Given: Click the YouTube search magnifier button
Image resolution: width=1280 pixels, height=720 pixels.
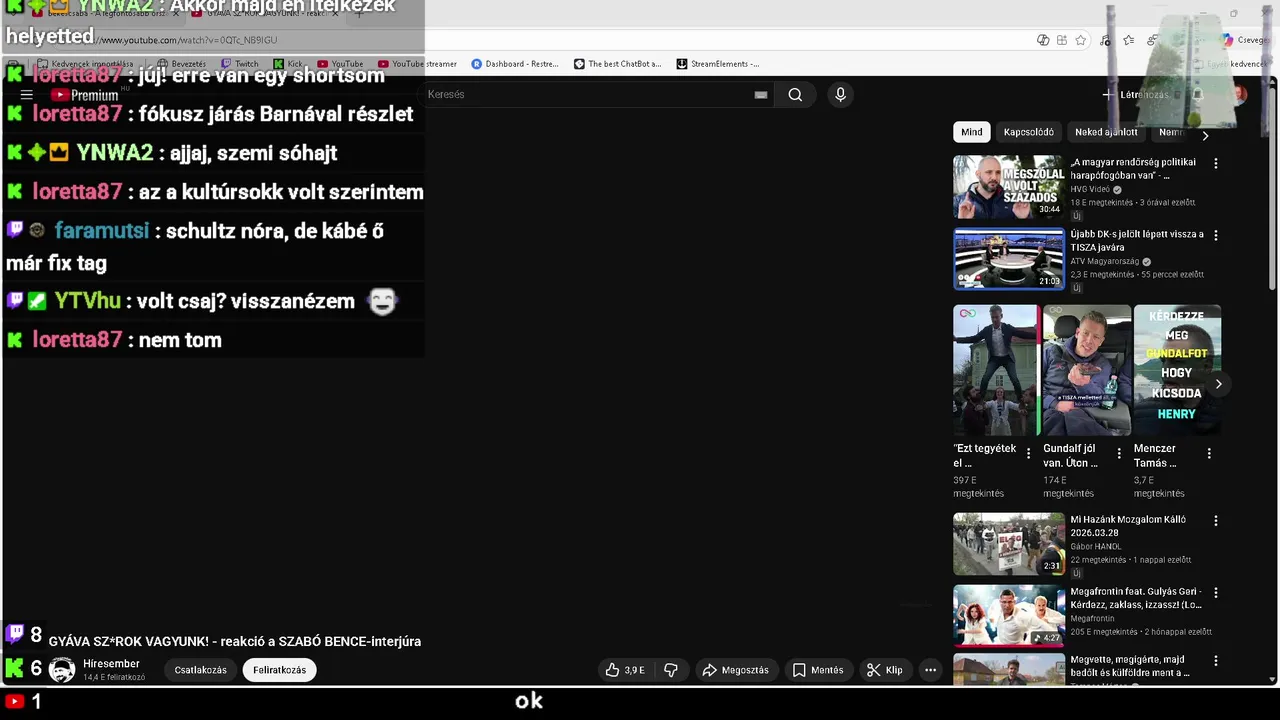Looking at the screenshot, I should pos(795,95).
